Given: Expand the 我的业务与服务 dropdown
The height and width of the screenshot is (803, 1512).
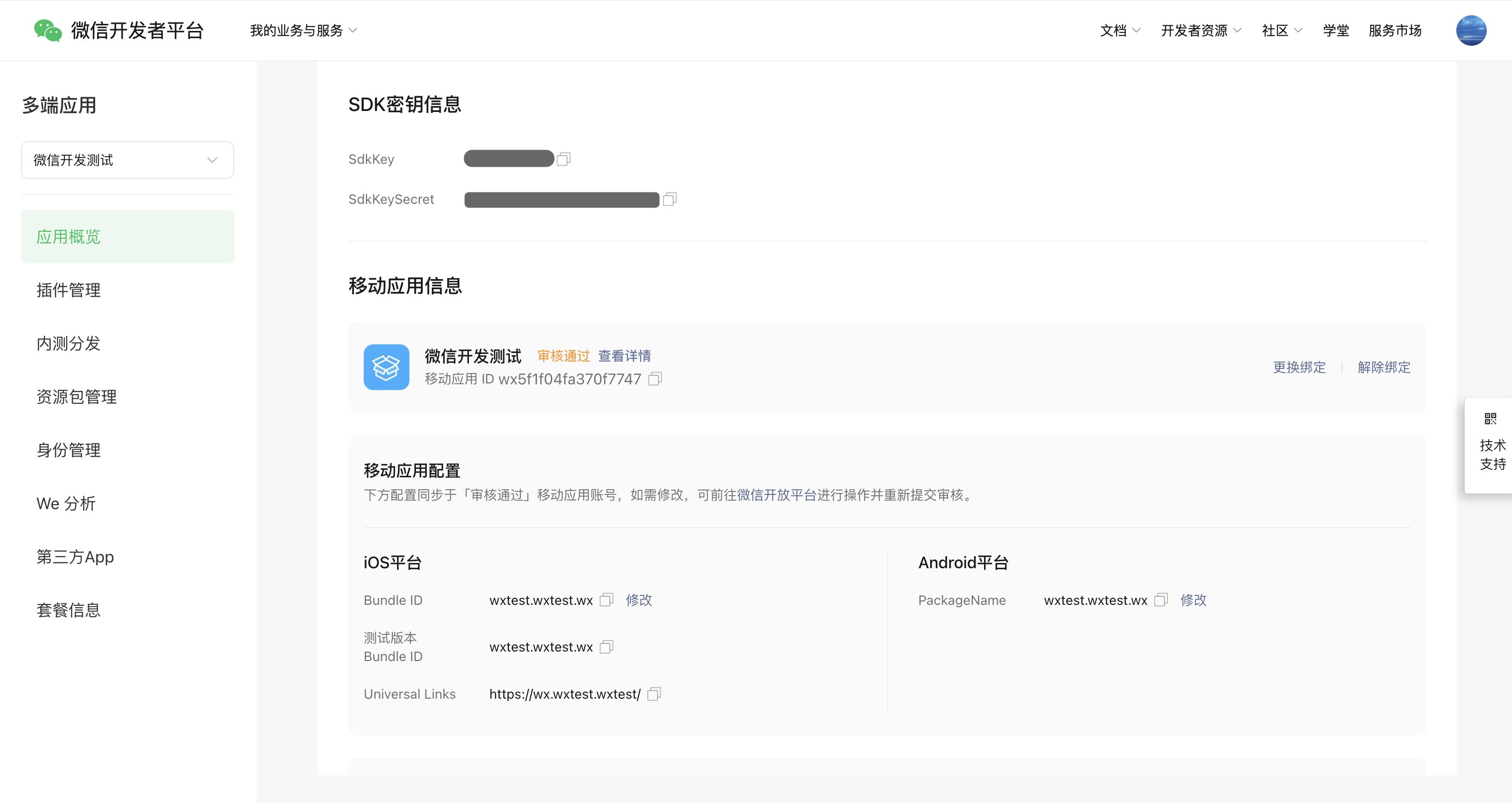Looking at the screenshot, I should pos(303,30).
